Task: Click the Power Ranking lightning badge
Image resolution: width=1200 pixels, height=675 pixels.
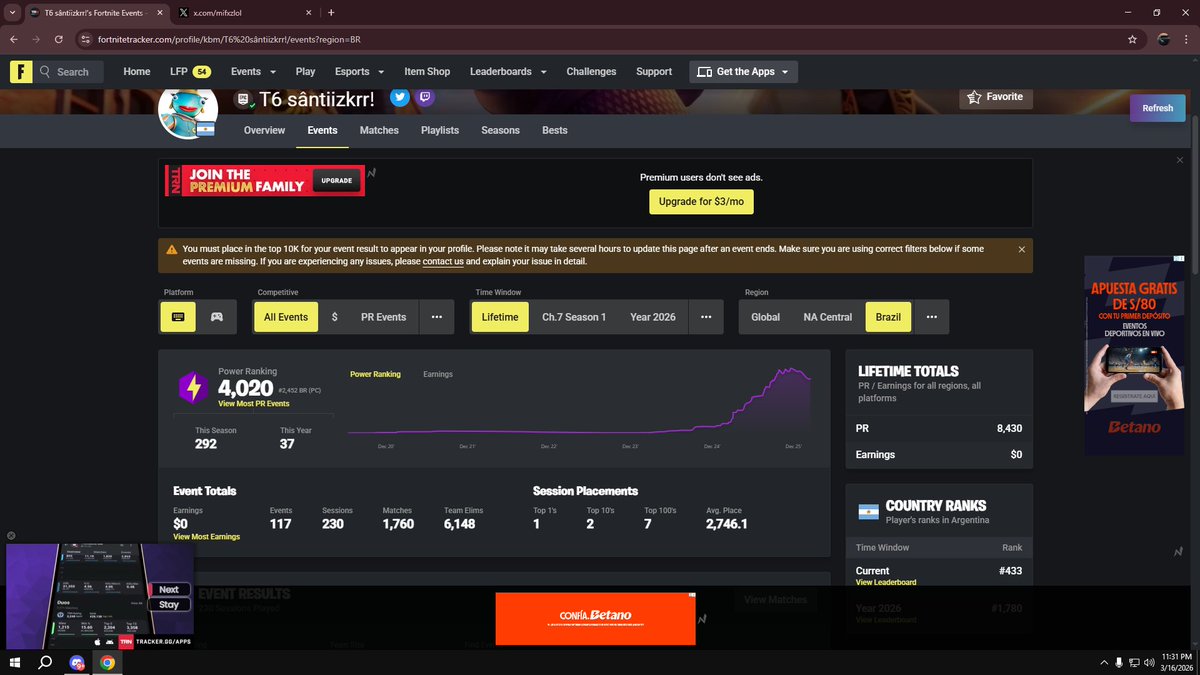Action: 193,387
